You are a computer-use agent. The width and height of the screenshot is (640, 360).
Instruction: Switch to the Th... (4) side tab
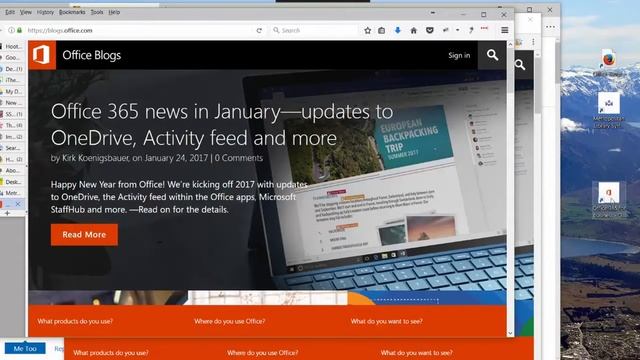click(x=12, y=125)
